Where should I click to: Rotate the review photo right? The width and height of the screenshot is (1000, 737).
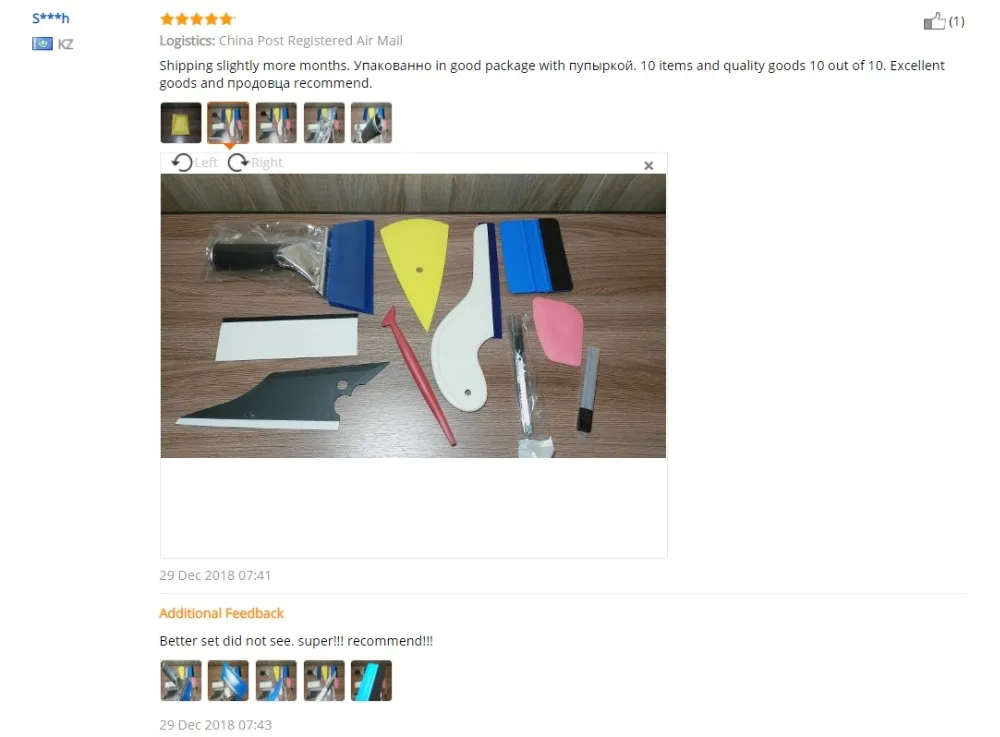pos(255,163)
